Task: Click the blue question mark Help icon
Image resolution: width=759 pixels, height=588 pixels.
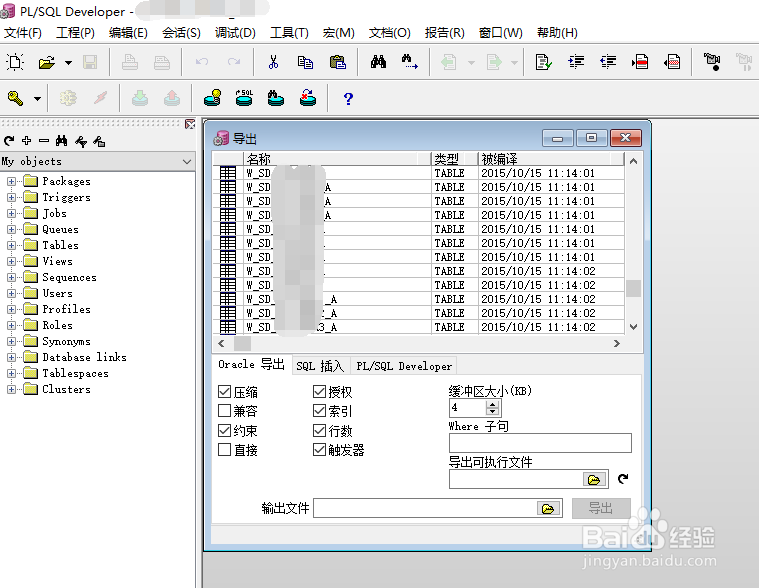Action: (x=348, y=99)
